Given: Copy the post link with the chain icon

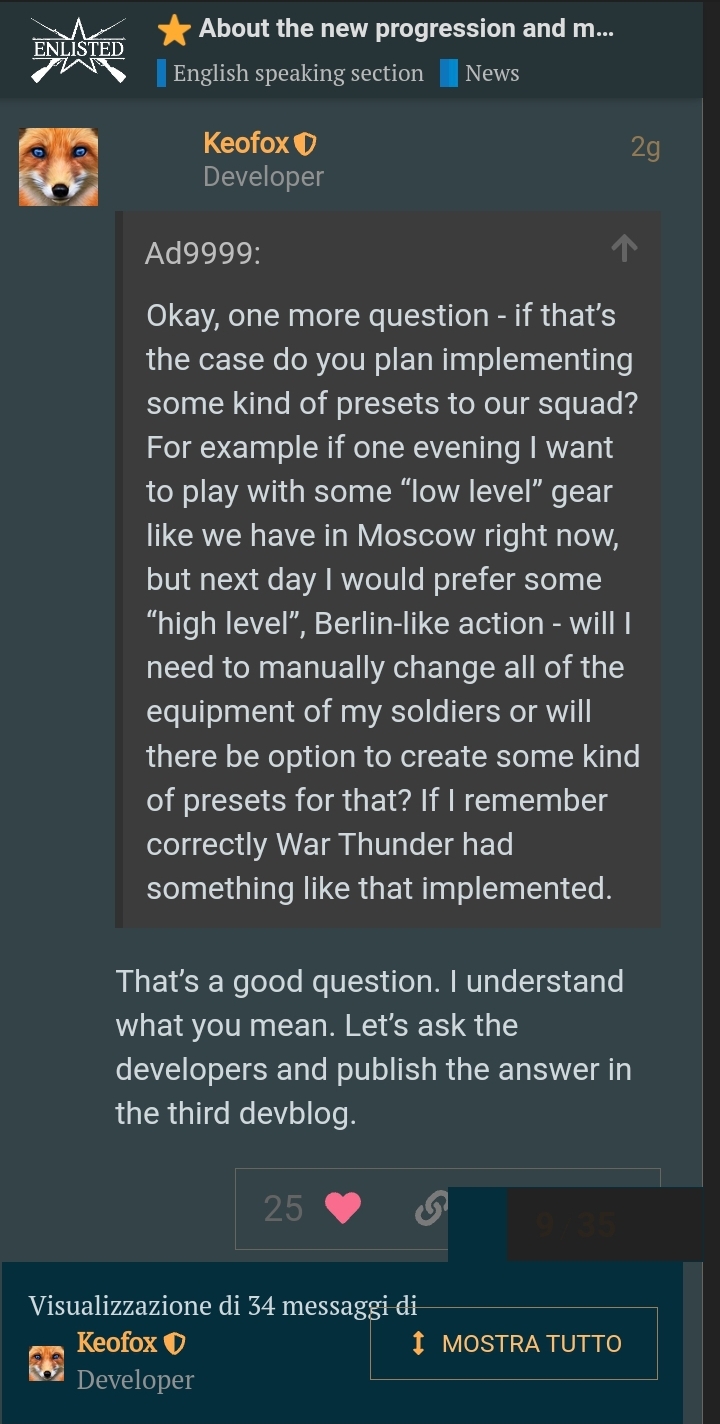Looking at the screenshot, I should tap(431, 1209).
